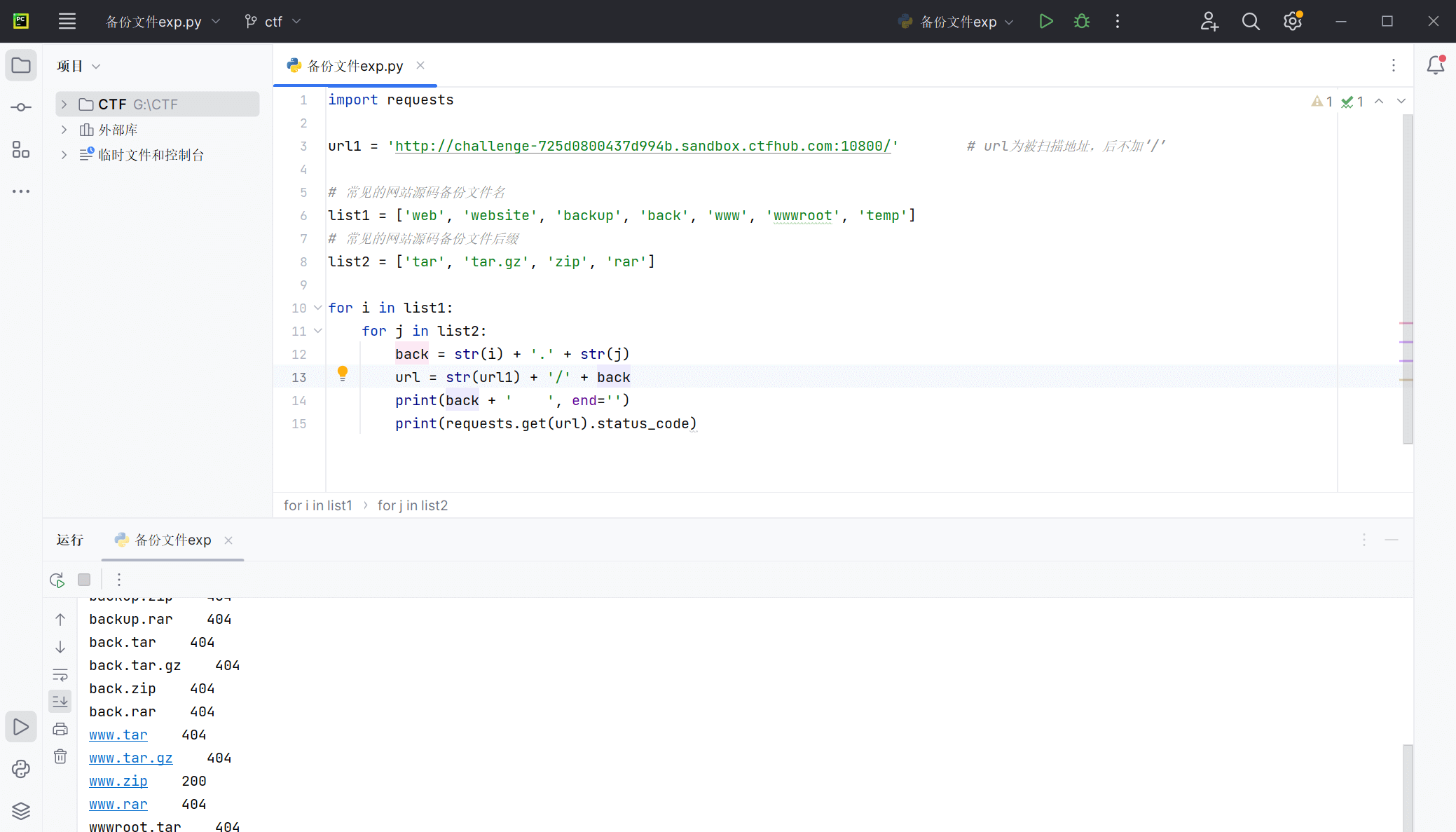
Task: Toggle scroll to end of output
Action: pos(60,701)
